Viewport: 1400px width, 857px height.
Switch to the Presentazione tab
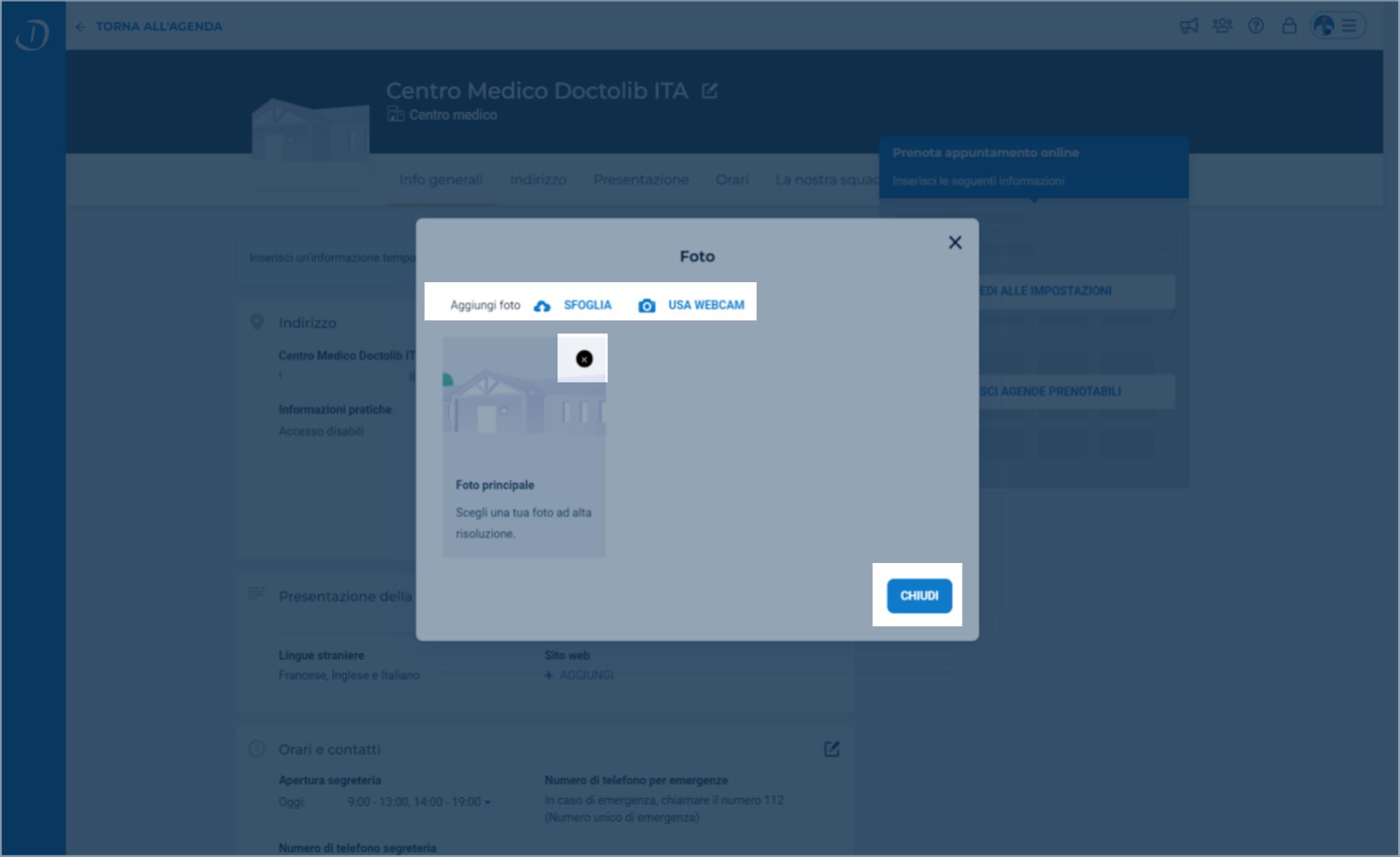tap(641, 180)
